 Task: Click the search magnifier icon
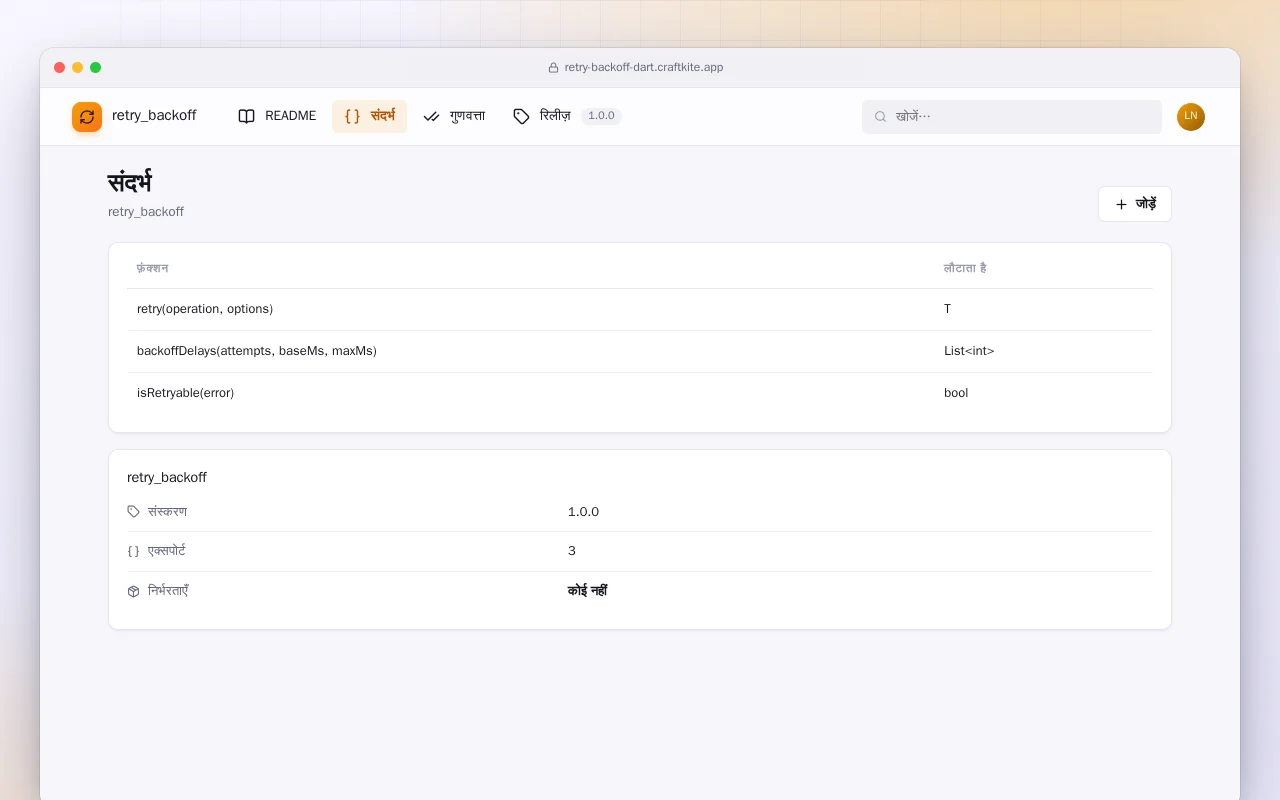(x=881, y=117)
